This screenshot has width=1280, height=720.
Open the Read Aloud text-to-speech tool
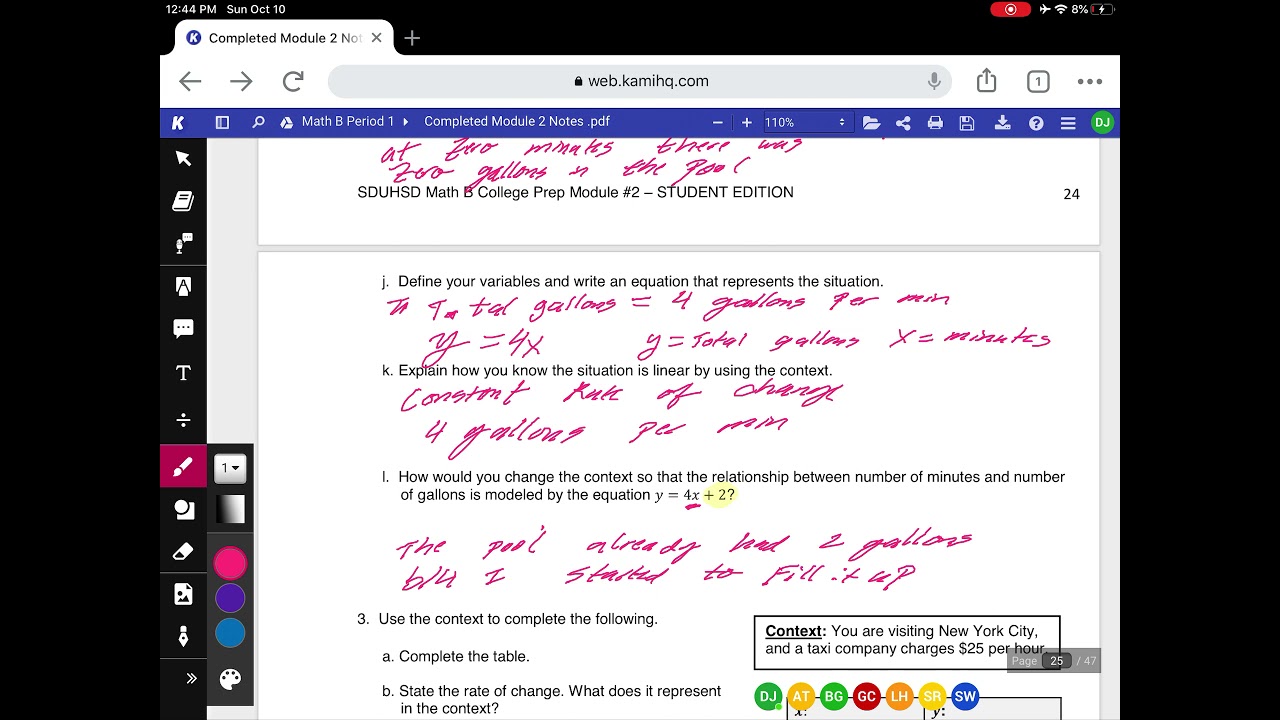(183, 244)
